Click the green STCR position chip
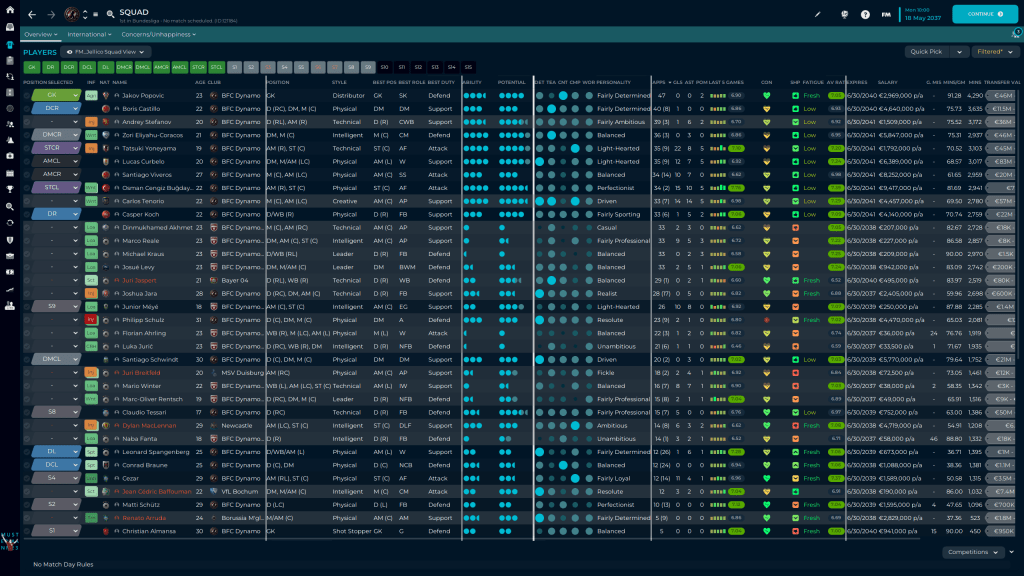 [x=200, y=67]
